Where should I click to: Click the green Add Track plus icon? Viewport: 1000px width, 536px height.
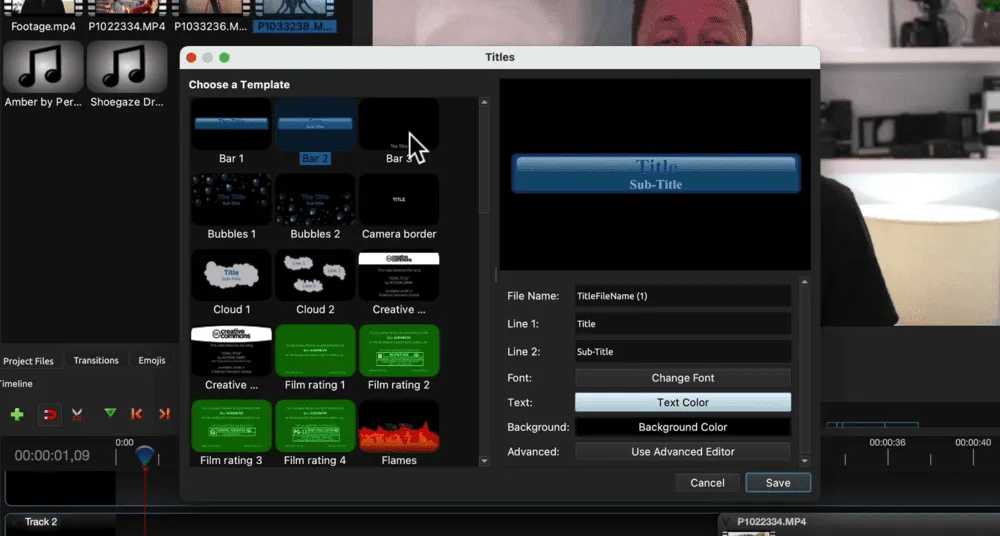pos(17,414)
